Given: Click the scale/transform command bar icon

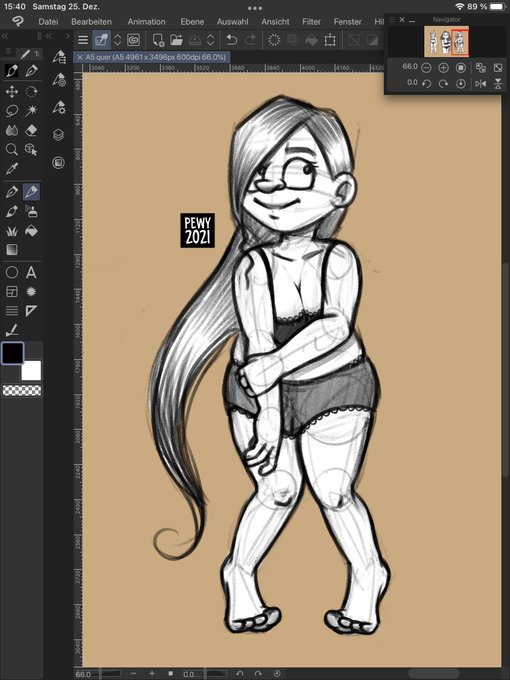Looking at the screenshot, I should tap(330, 40).
